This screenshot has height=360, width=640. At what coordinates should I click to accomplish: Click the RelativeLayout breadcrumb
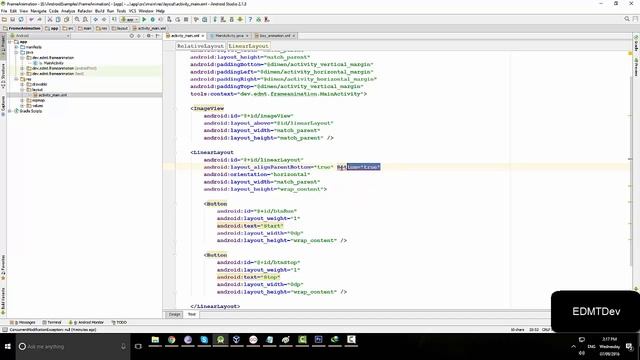pos(200,46)
